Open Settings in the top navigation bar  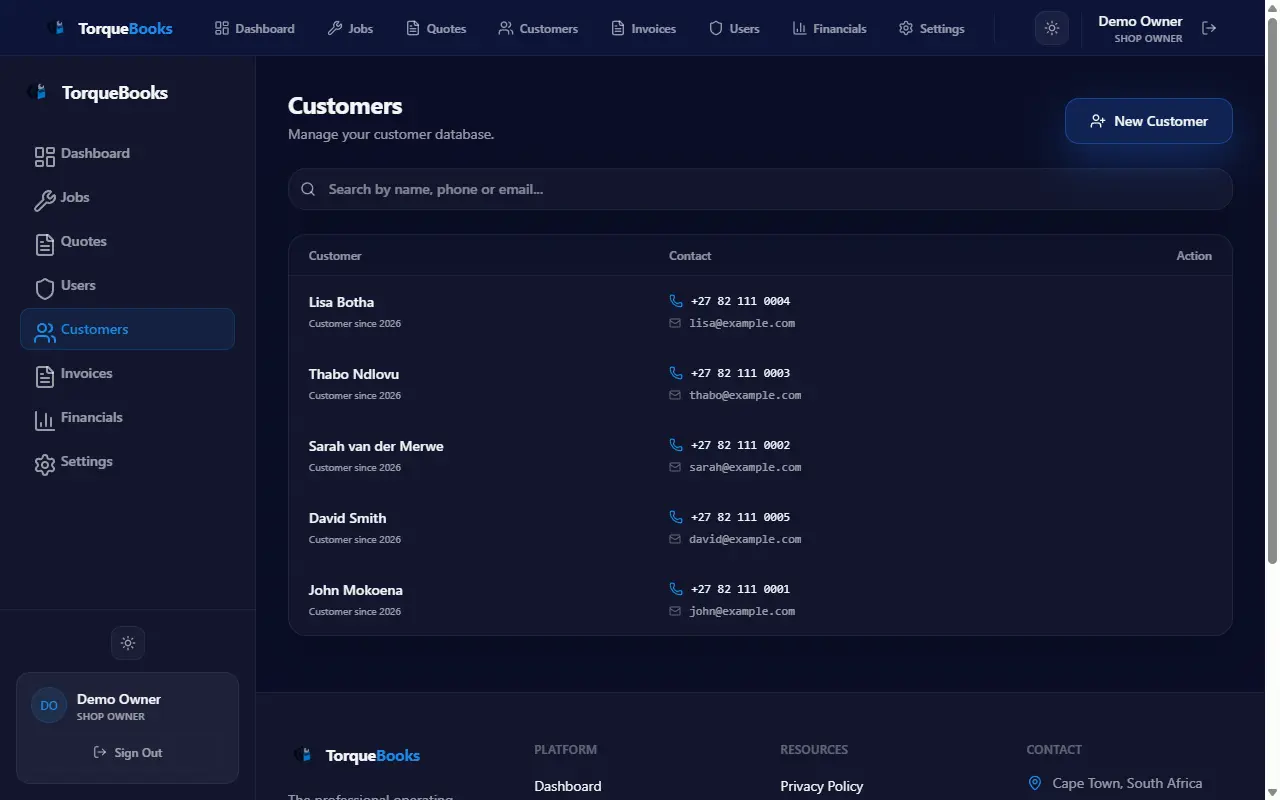pos(932,28)
